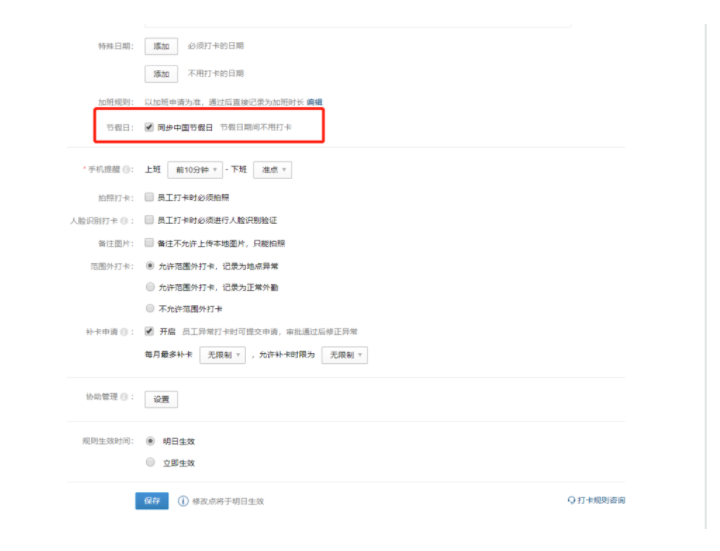The width and height of the screenshot is (720, 551).
Task: Click 必须打卡的日期 hint text
Action: 216,46
